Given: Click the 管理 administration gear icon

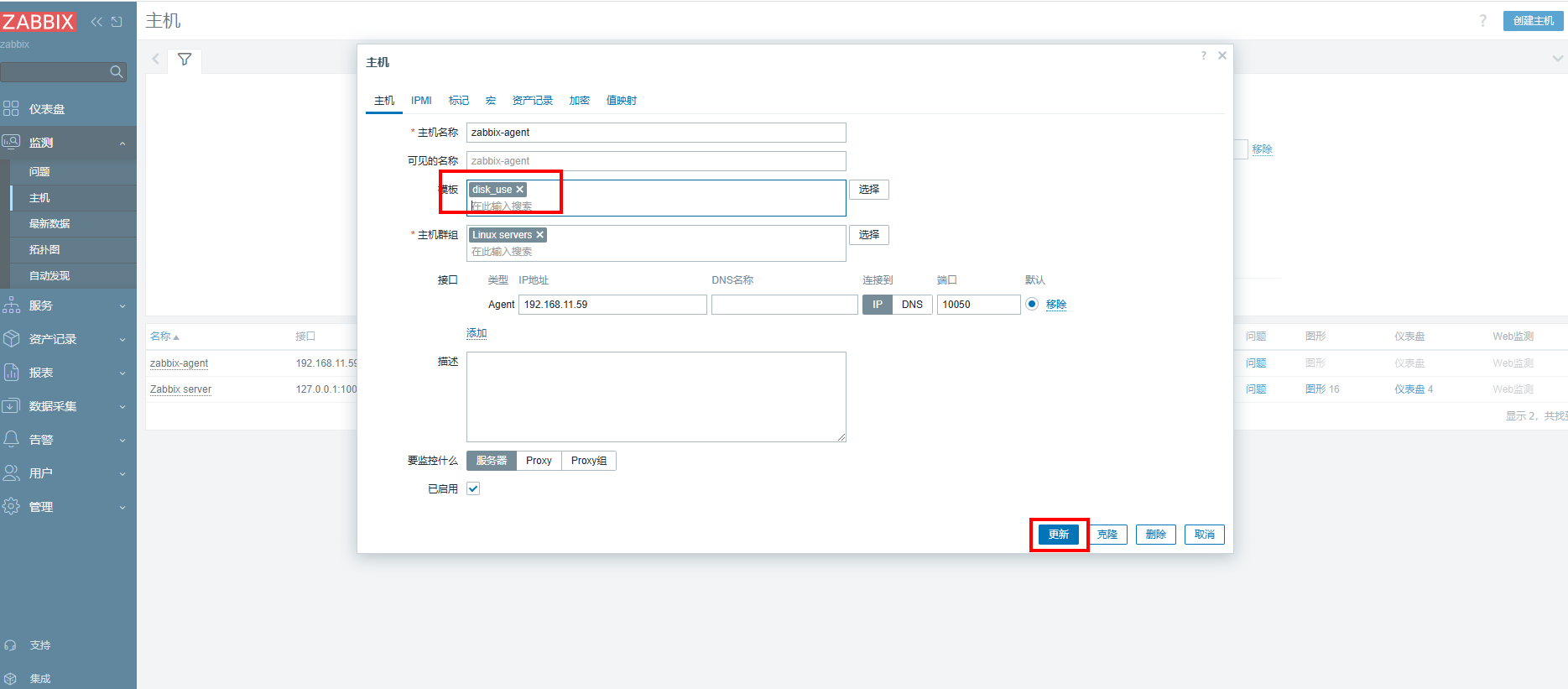Looking at the screenshot, I should click(x=11, y=506).
